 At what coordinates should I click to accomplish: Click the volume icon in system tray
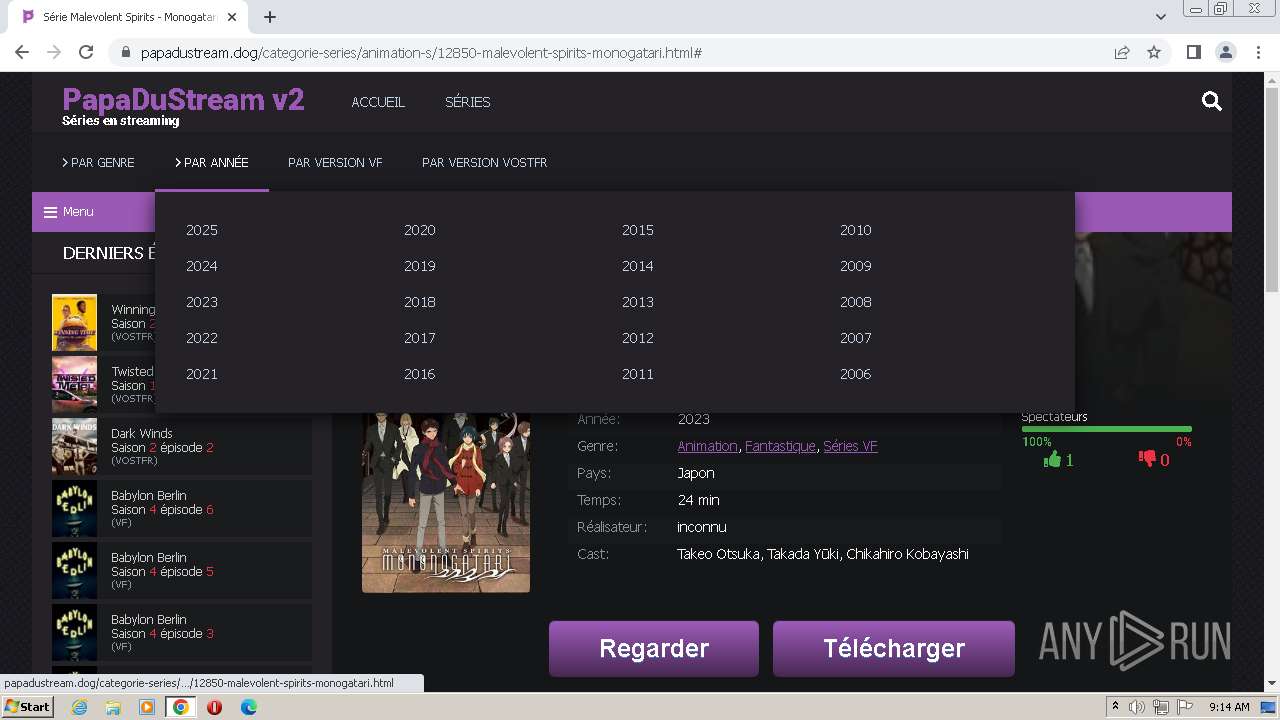[x=1137, y=707]
